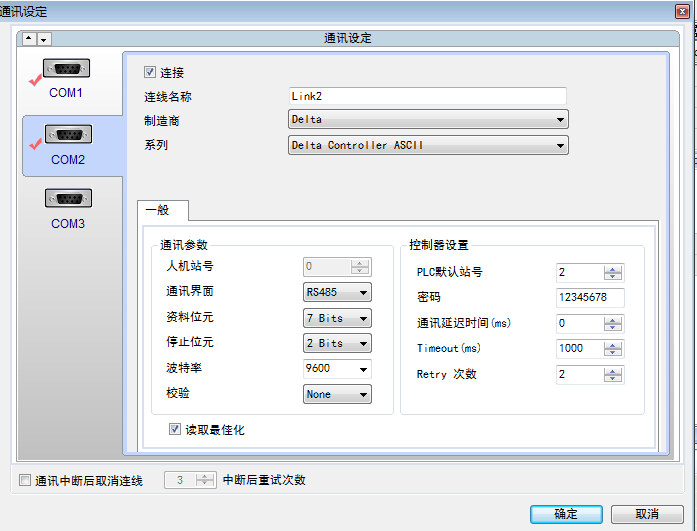This screenshot has width=697, height=531.
Task: Enable 通讯中断后取消连线 checkbox
Action: [25, 480]
